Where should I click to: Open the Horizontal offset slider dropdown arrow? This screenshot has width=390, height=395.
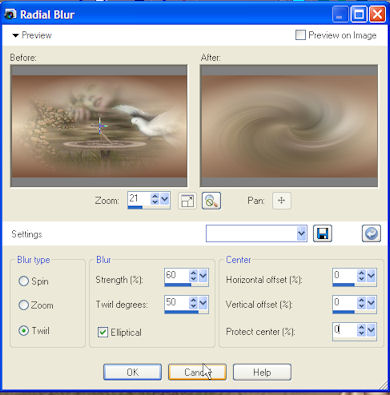pos(371,276)
